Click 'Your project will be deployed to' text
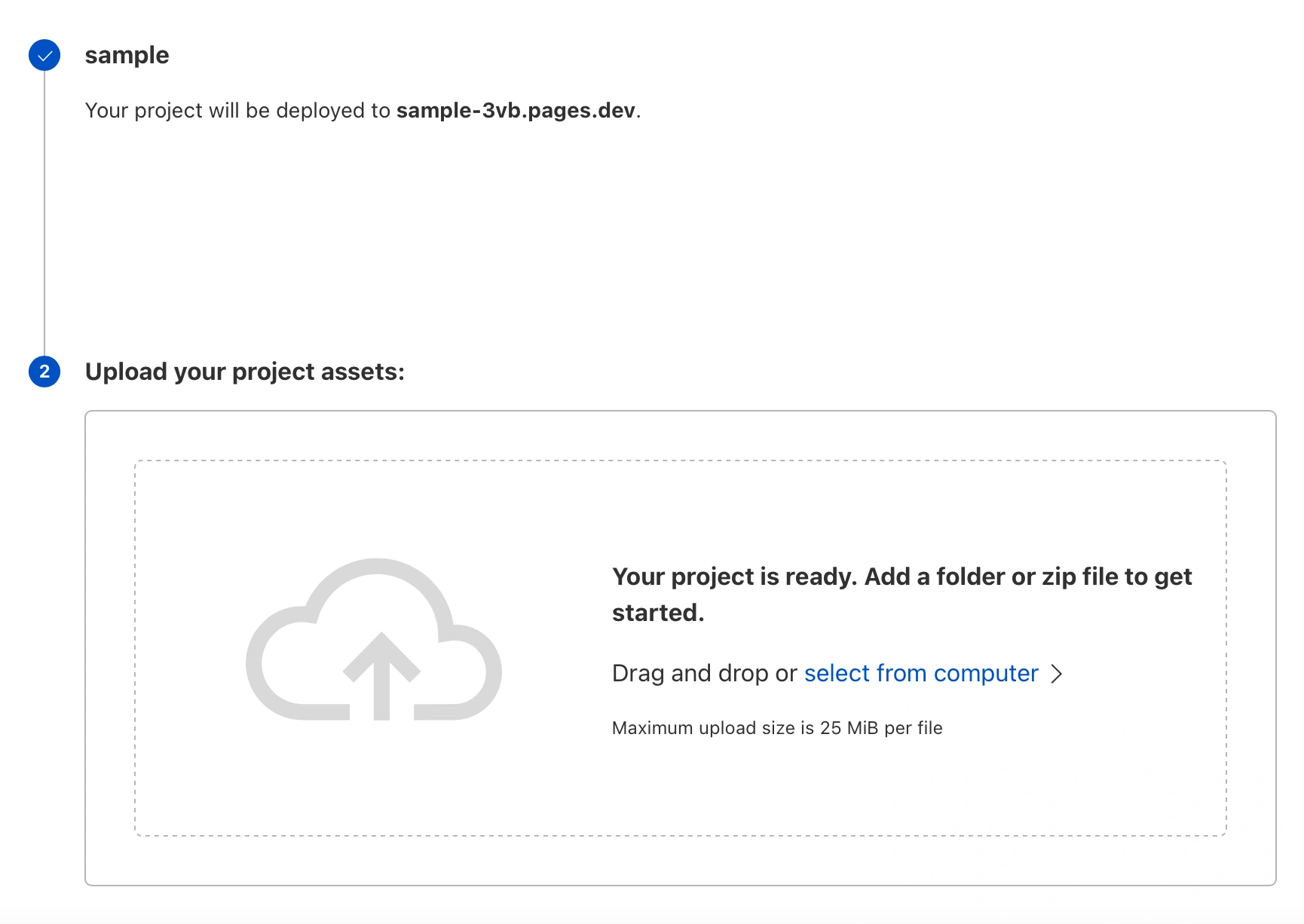 coord(237,111)
